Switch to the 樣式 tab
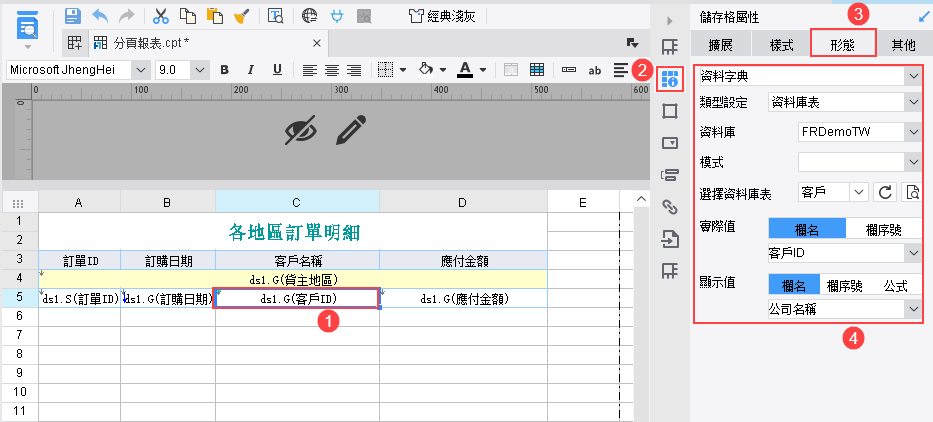Viewport: 933px width, 422px height. pos(781,45)
